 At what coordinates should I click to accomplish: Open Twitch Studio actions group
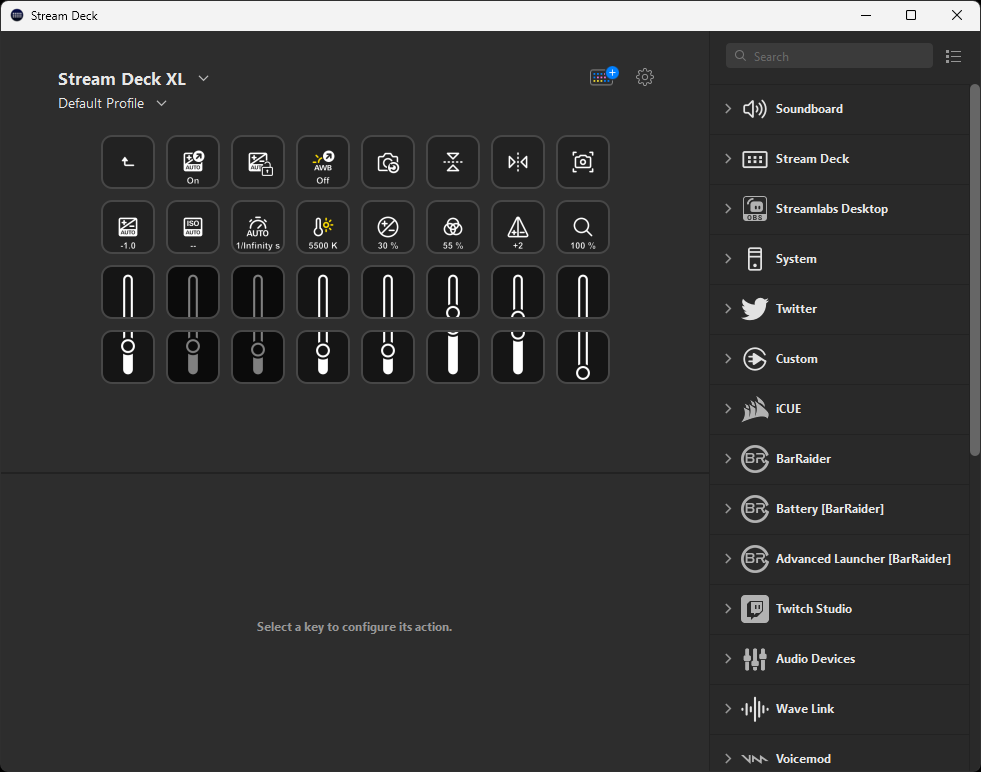click(x=813, y=609)
